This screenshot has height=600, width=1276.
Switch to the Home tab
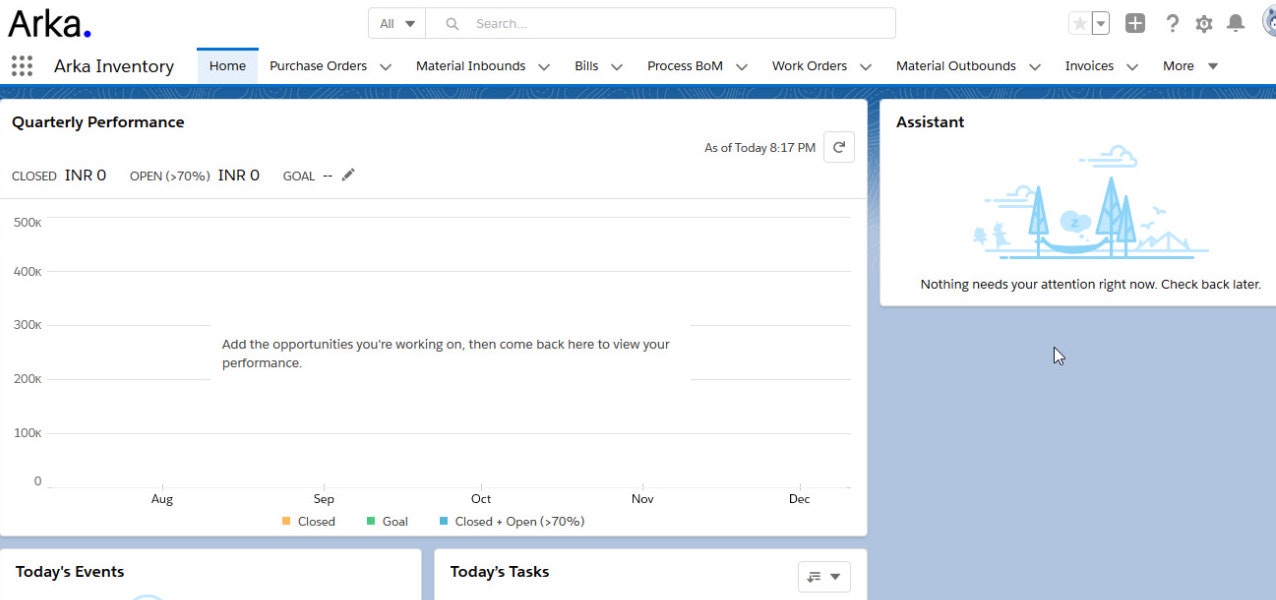pos(228,66)
